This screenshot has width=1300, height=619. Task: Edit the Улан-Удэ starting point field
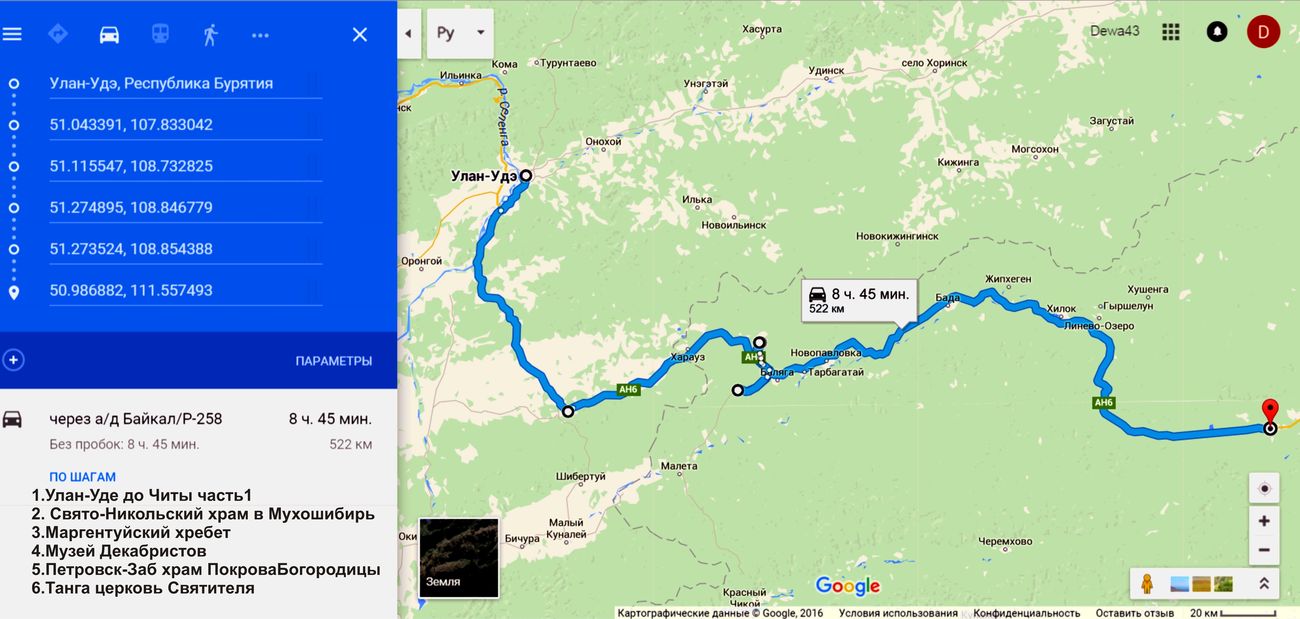[x=185, y=83]
